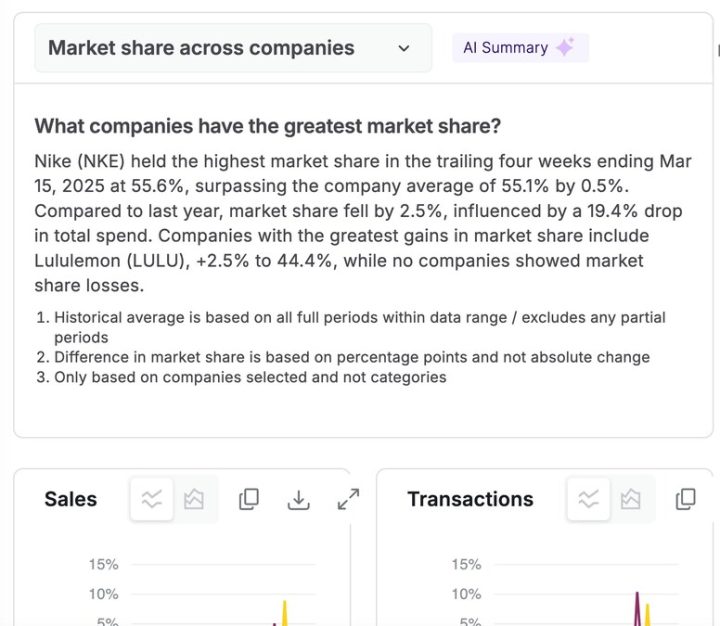The image size is (720, 626).
Task: Switch Transactions chart to line view
Action: (588, 499)
